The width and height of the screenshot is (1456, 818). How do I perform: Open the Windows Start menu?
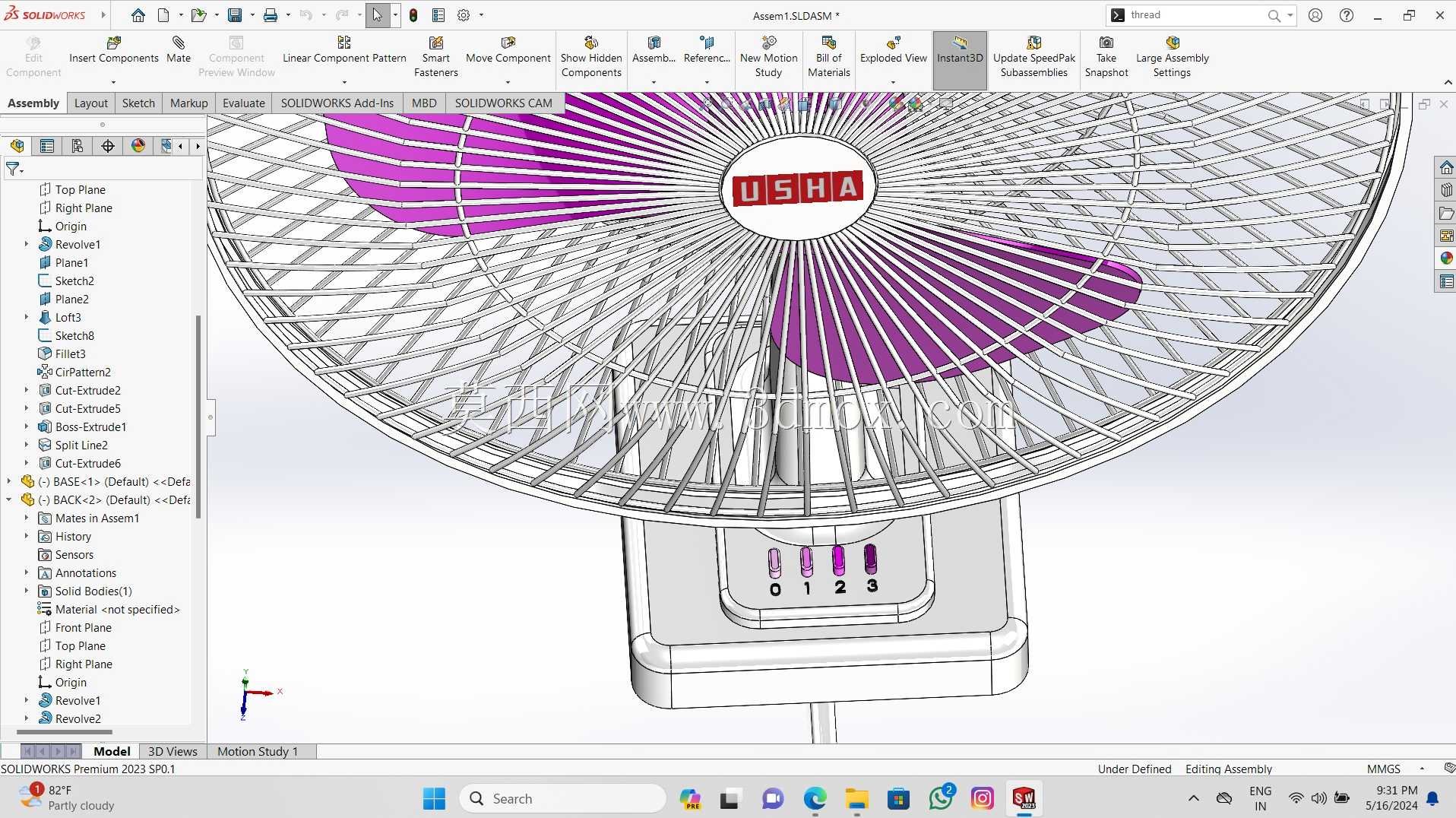click(434, 798)
